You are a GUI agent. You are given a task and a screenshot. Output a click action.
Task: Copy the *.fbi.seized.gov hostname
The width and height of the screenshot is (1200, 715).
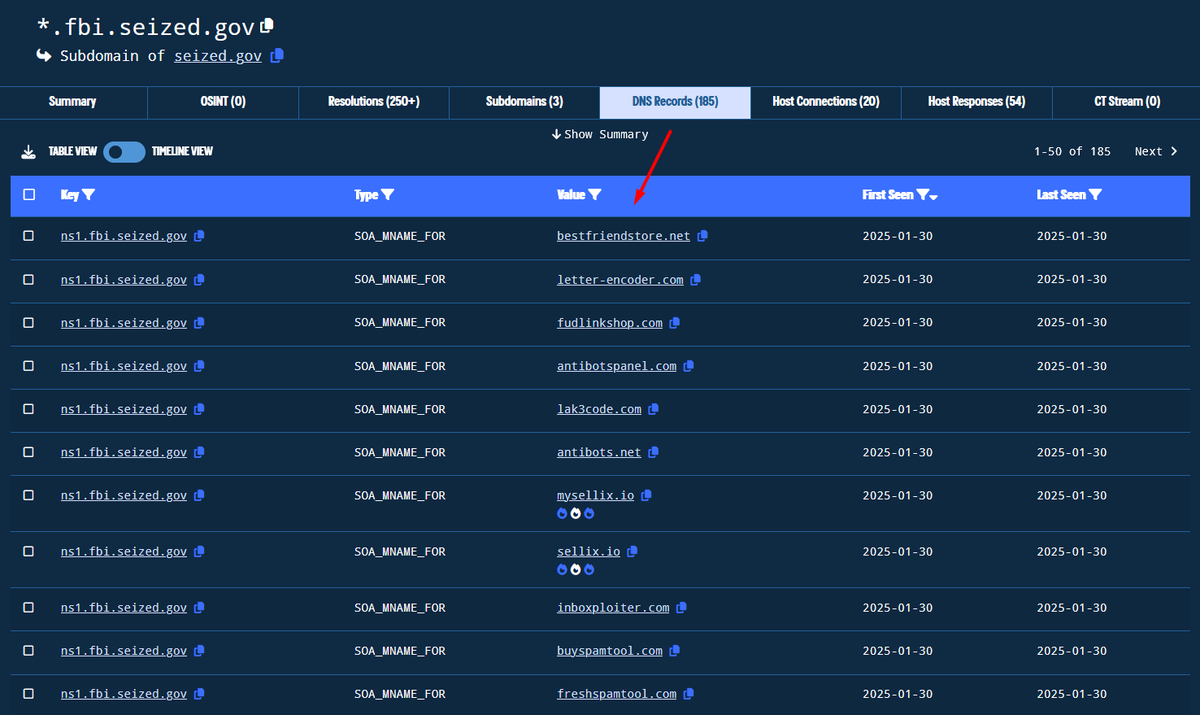(267, 25)
